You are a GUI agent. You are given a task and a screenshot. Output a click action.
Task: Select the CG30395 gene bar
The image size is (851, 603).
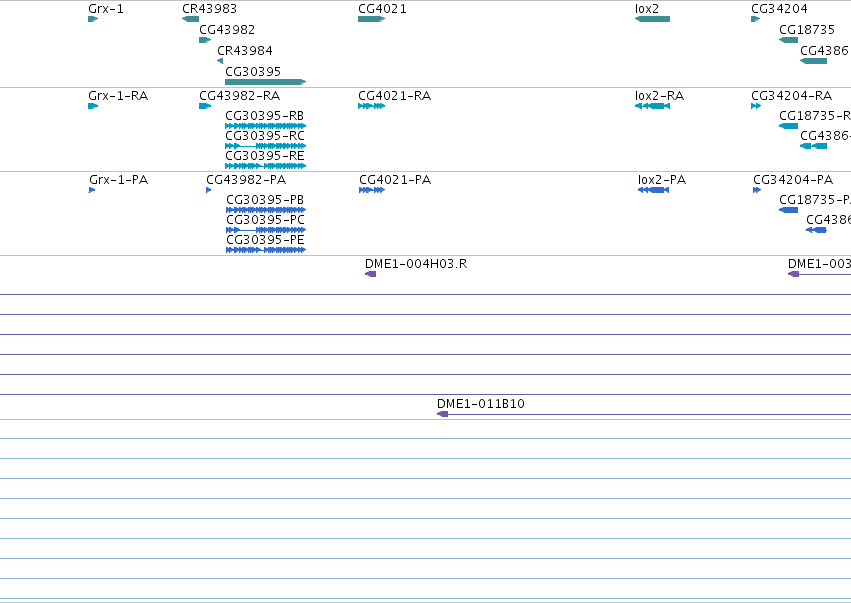[x=265, y=82]
